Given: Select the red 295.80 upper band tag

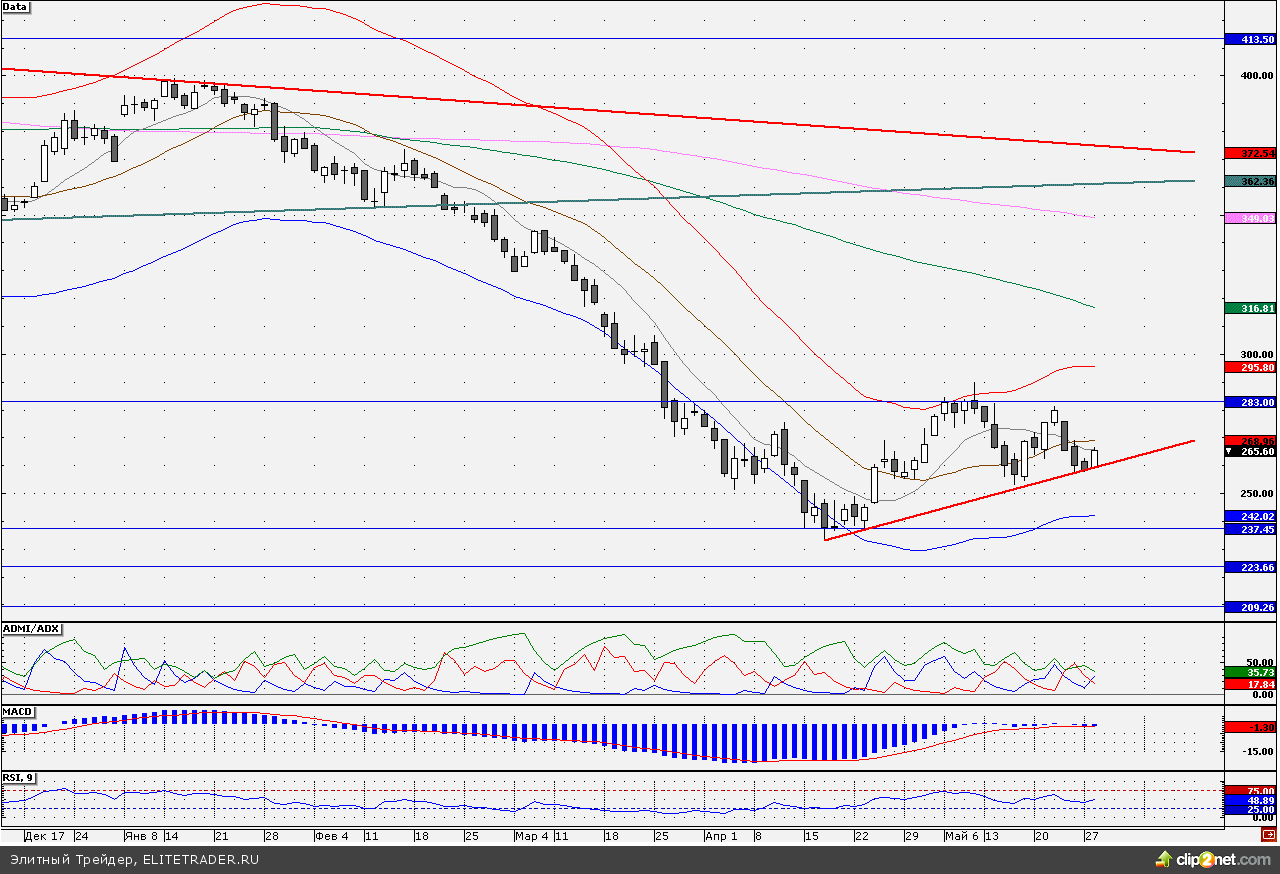Looking at the screenshot, I should point(1250,367).
